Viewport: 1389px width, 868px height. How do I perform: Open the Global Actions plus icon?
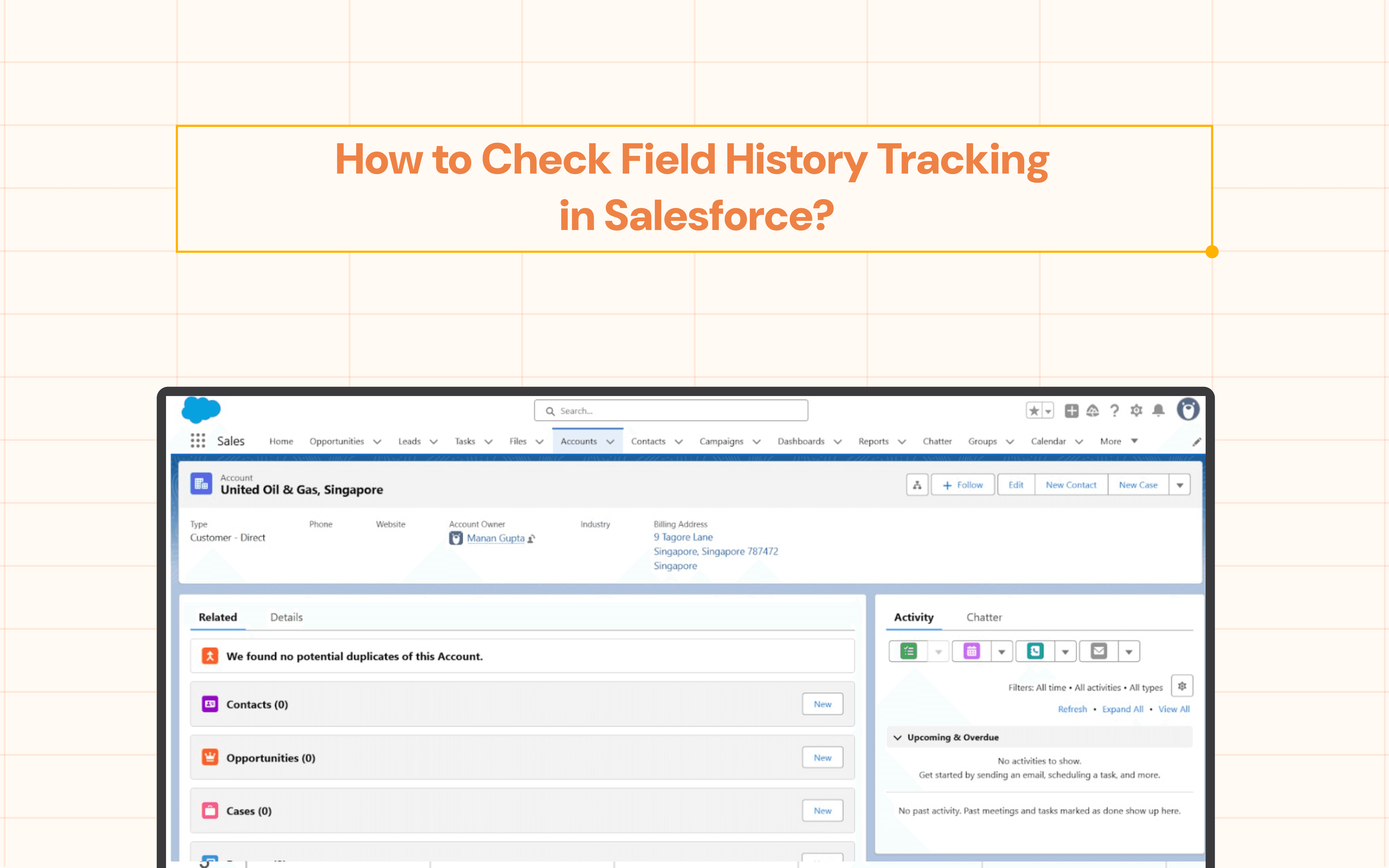pyautogui.click(x=1071, y=410)
